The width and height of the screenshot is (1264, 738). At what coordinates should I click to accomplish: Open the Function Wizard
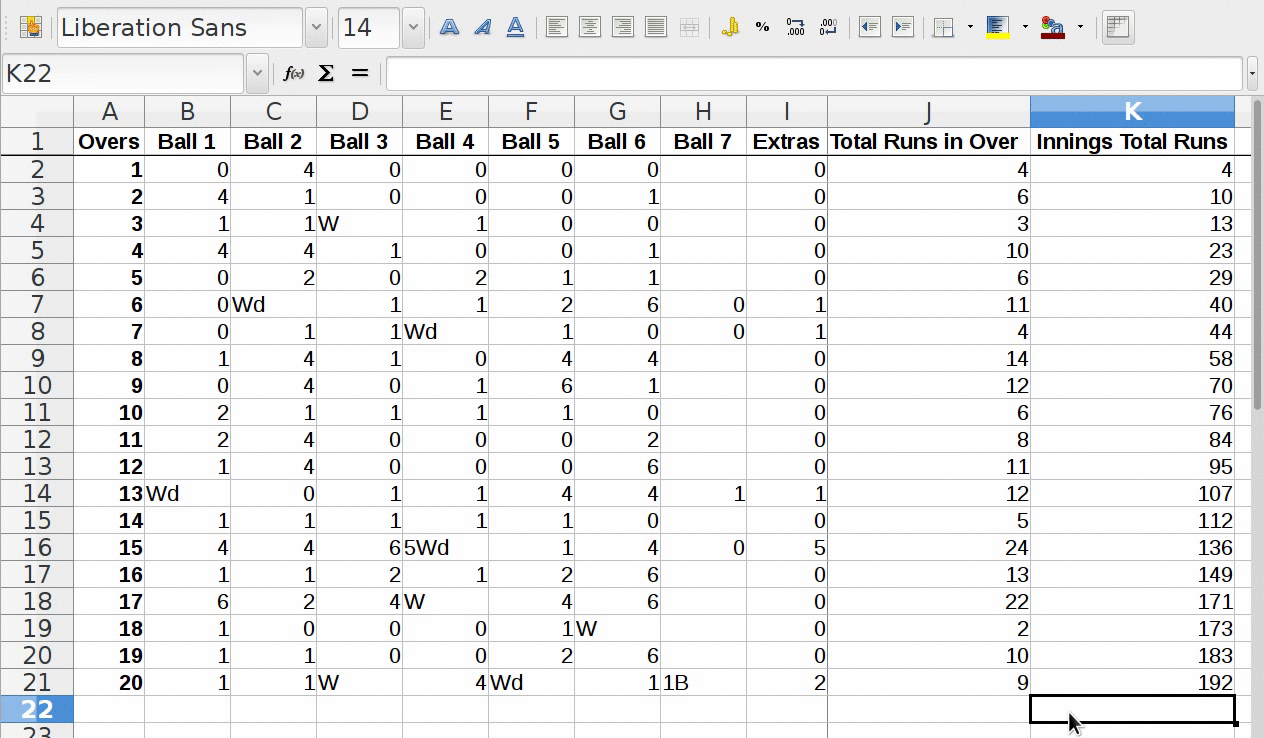pyautogui.click(x=293, y=73)
